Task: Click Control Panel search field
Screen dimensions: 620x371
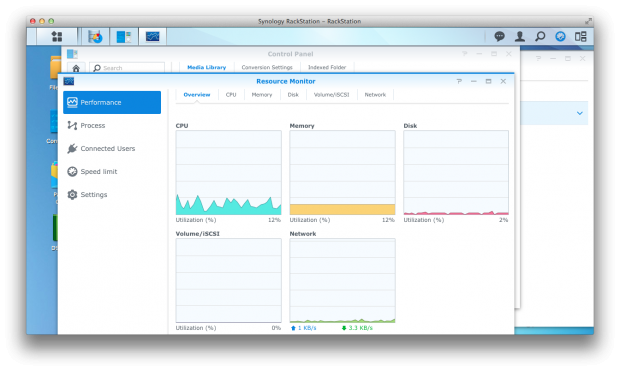Action: 127,68
